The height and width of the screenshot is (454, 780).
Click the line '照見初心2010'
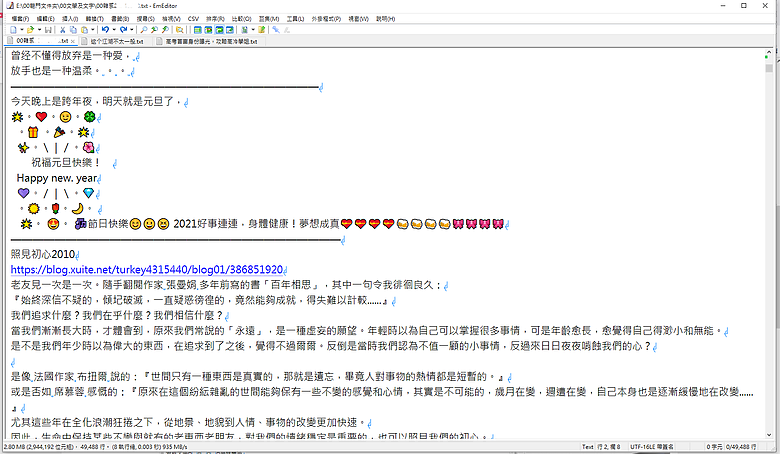click(x=43, y=254)
